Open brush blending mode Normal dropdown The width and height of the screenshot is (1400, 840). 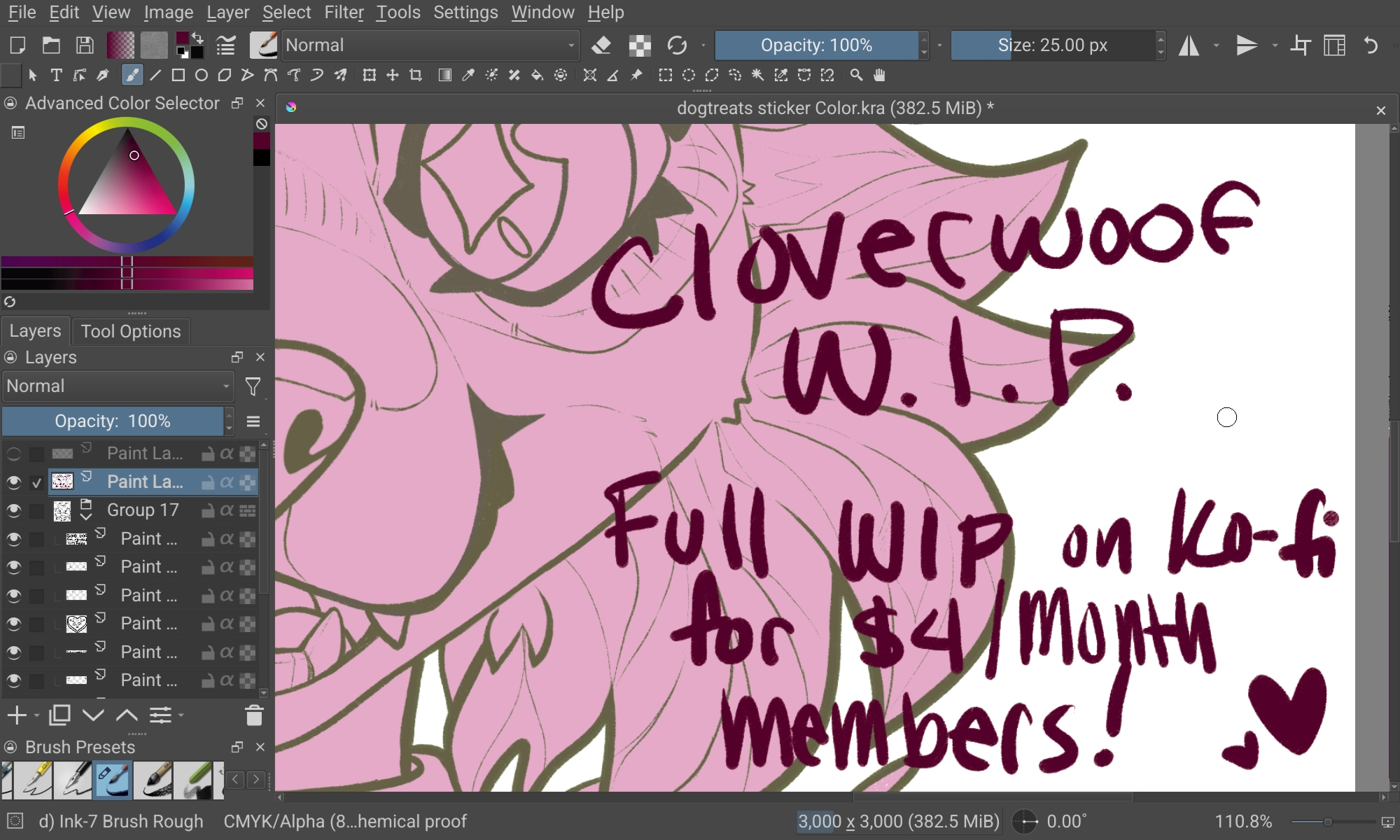(x=430, y=45)
